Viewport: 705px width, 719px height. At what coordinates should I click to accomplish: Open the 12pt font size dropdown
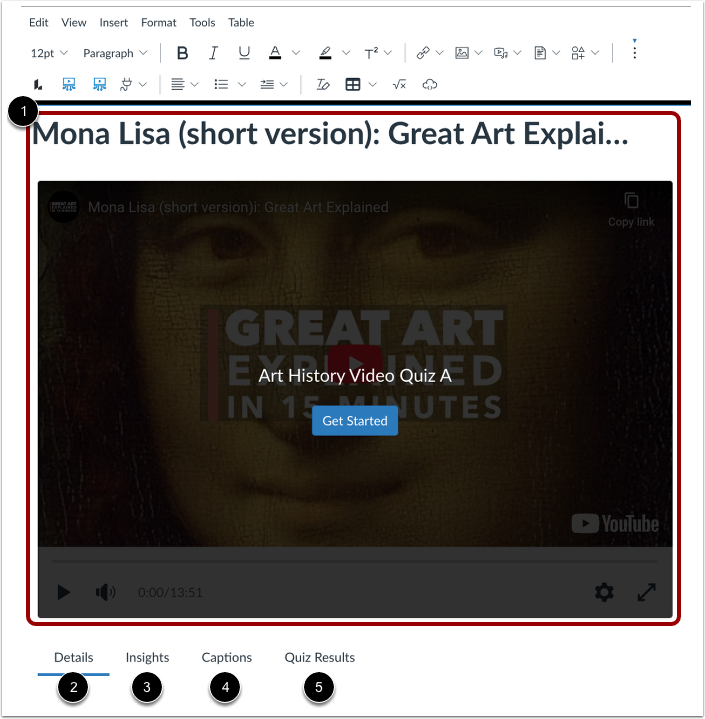click(49, 53)
